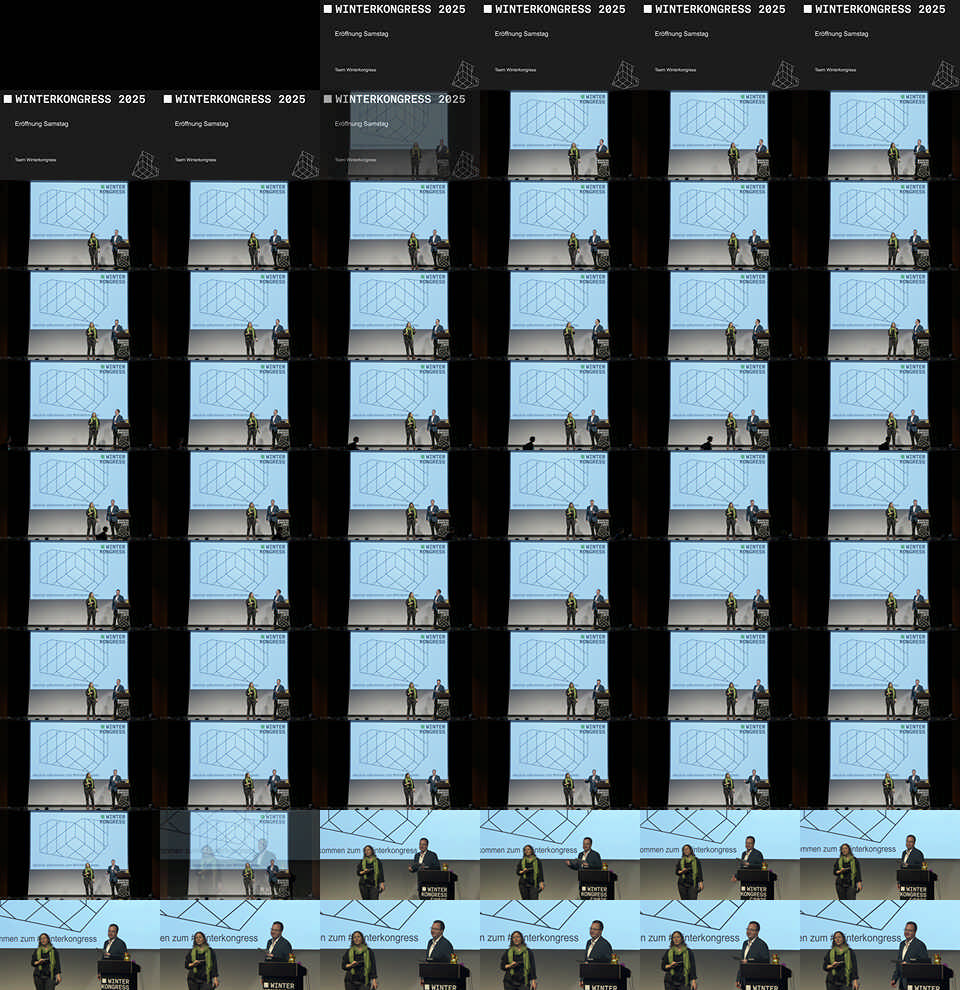Open the frame cross-fading from wide shot to close-up

[240, 855]
